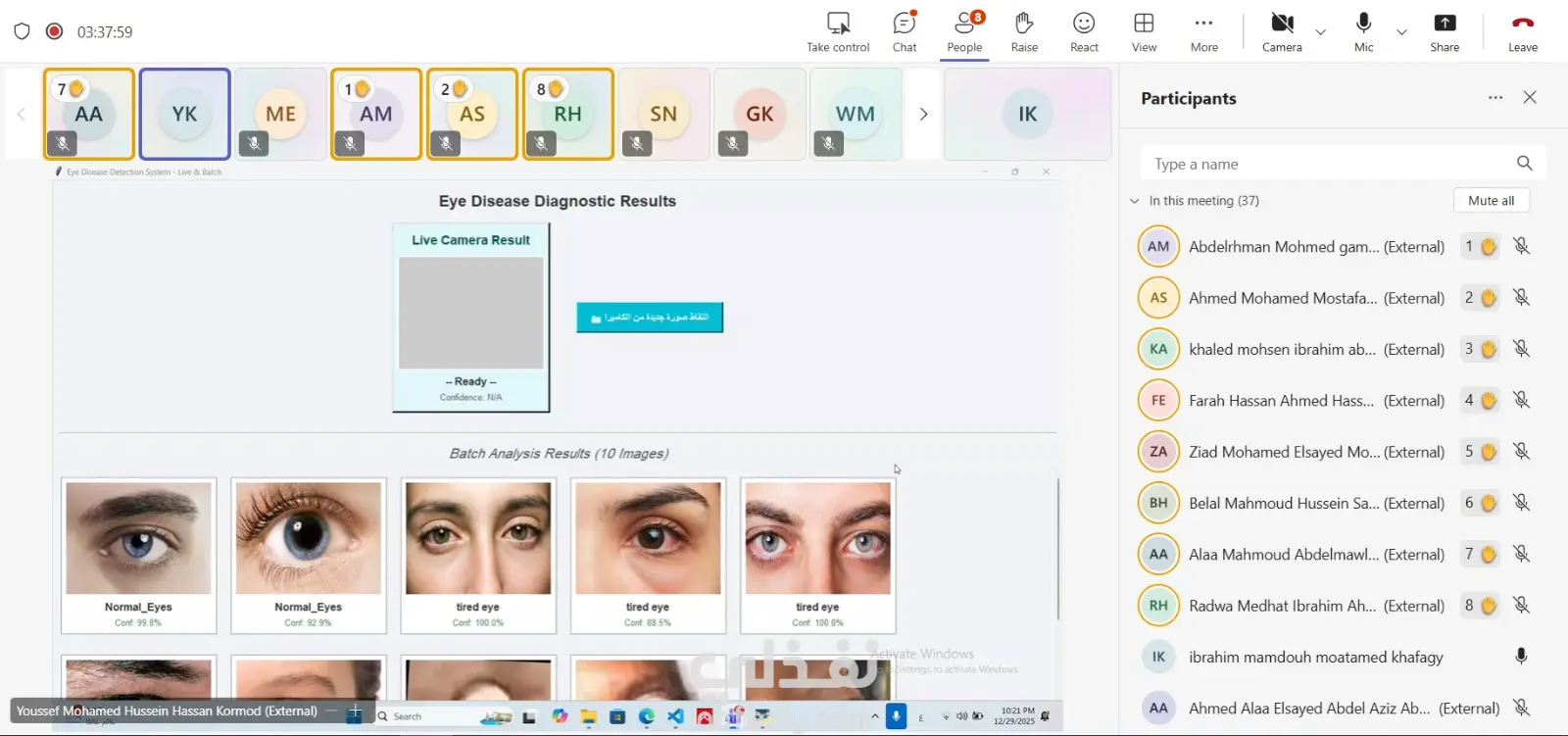Unmute Abdelrhman Mohmed's microphone icon

(x=1521, y=247)
